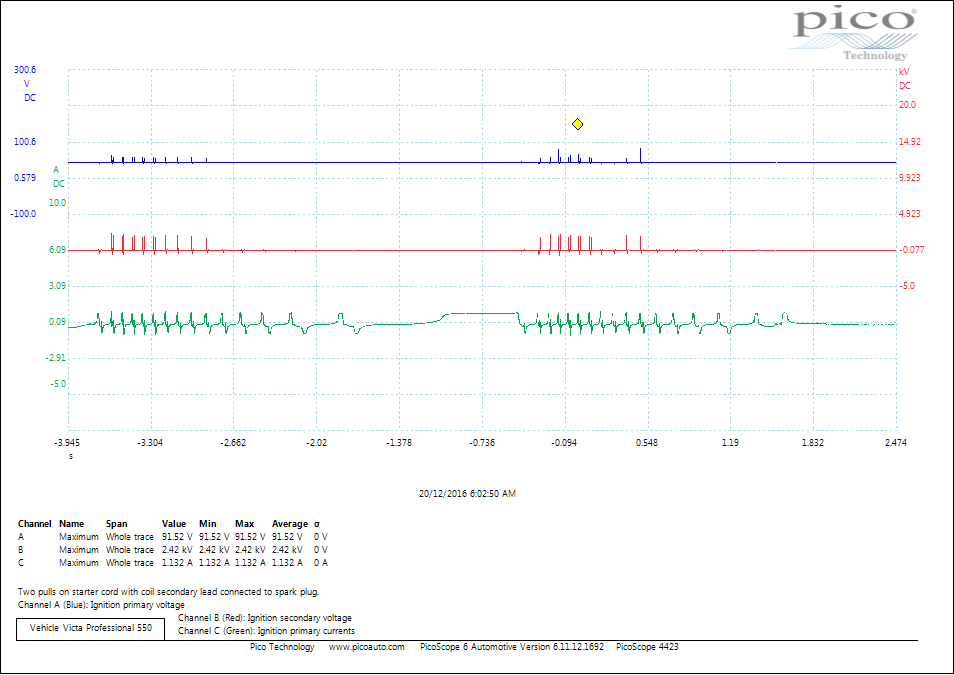Click the Pico Technology logo
This screenshot has height=675, width=954.
(x=853, y=34)
